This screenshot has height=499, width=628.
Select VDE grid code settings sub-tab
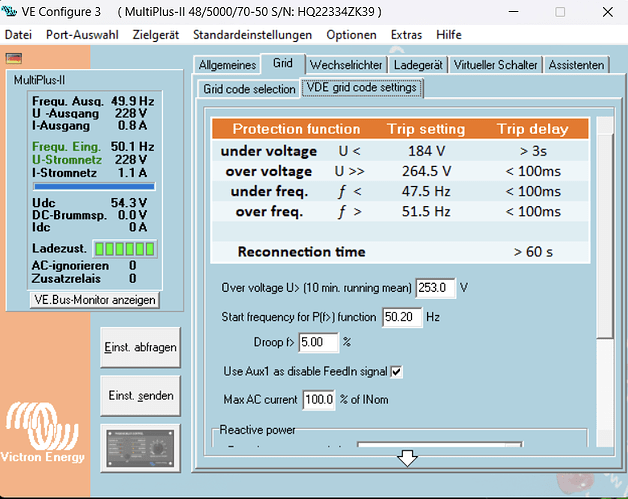(362, 88)
